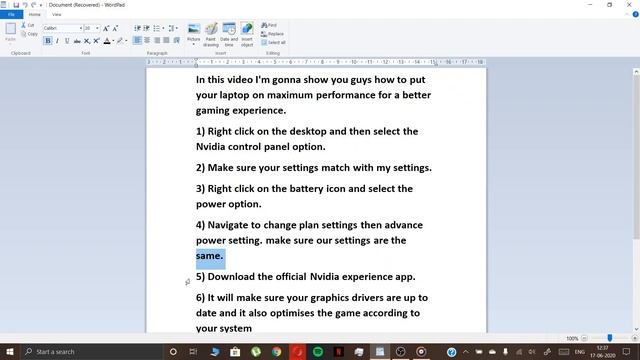Image resolution: width=640 pixels, height=360 pixels.
Task: Start a bulleted list
Action: tap(156, 28)
